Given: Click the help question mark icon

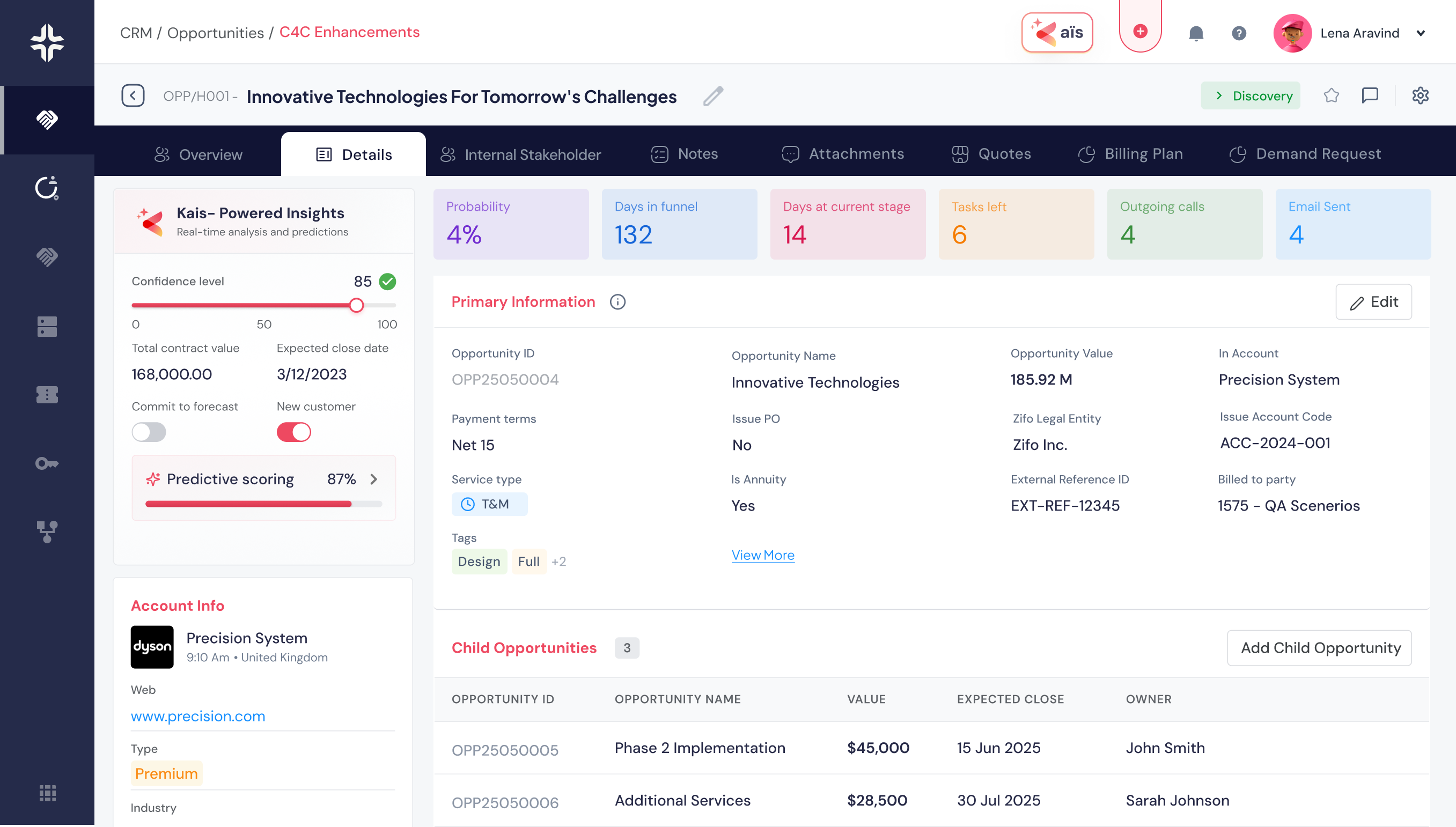Looking at the screenshot, I should (x=1238, y=33).
